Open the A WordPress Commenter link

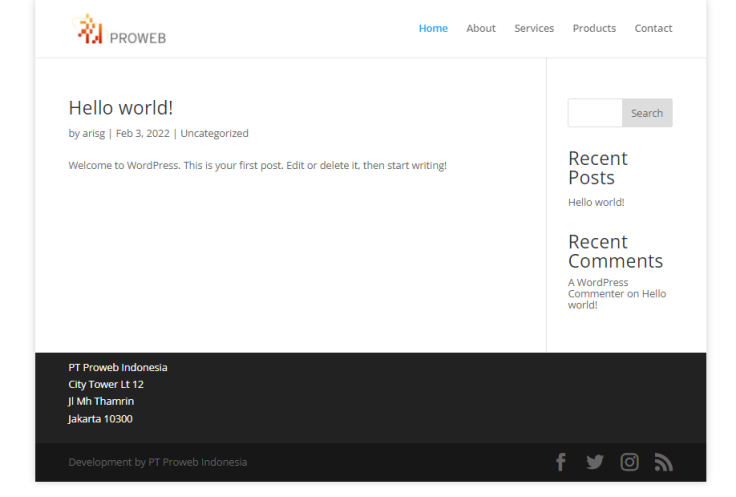tap(598, 288)
